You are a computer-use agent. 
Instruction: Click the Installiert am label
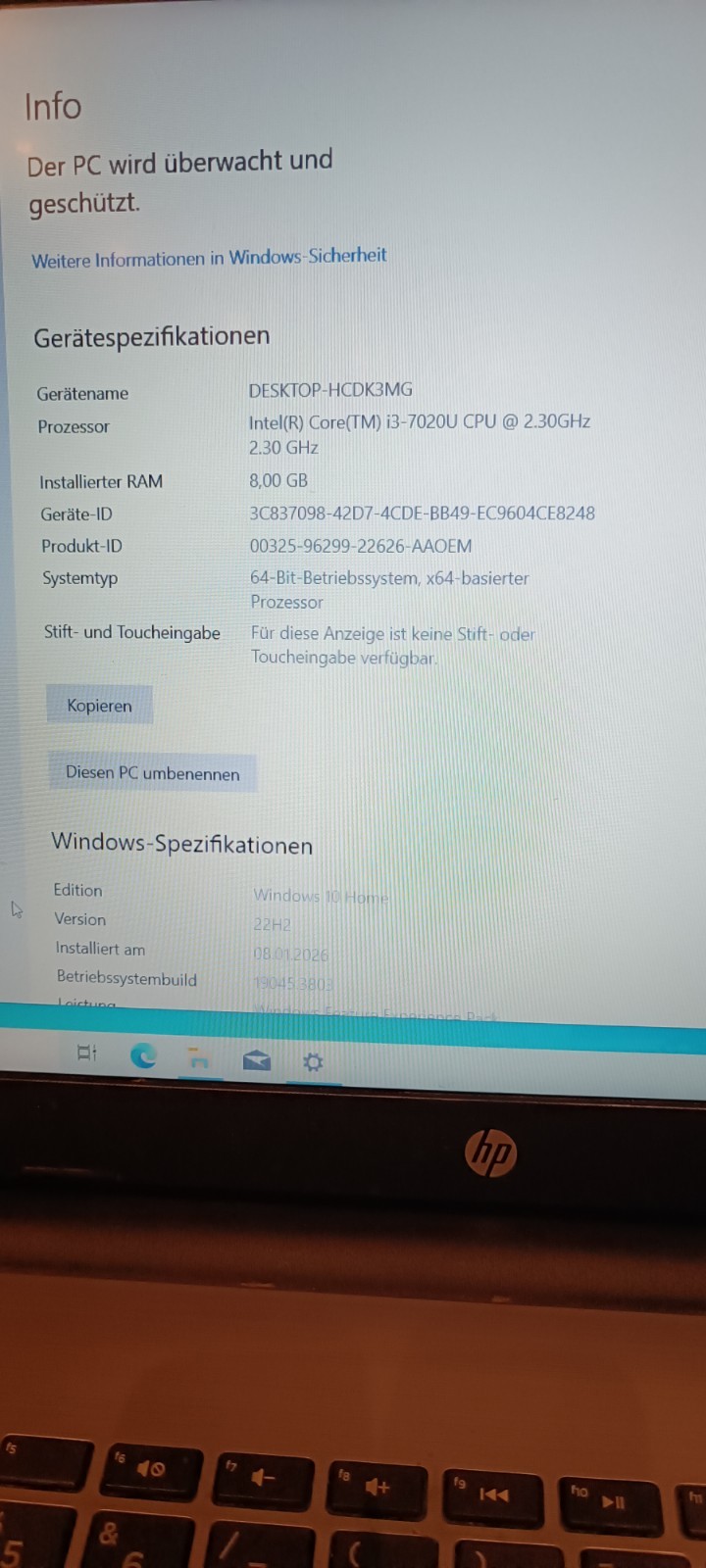100,949
